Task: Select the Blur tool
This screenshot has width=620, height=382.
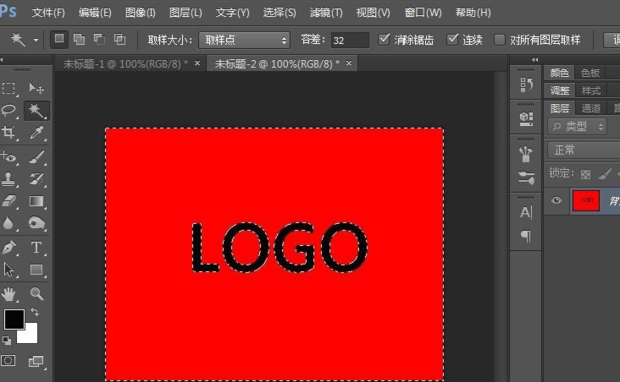Action: (9, 223)
